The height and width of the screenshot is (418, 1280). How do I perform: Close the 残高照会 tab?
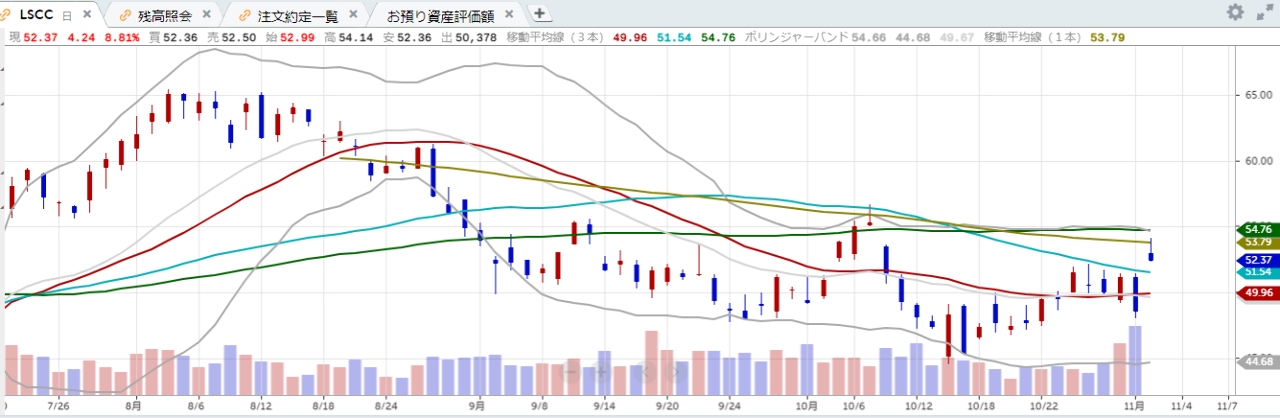(x=207, y=15)
